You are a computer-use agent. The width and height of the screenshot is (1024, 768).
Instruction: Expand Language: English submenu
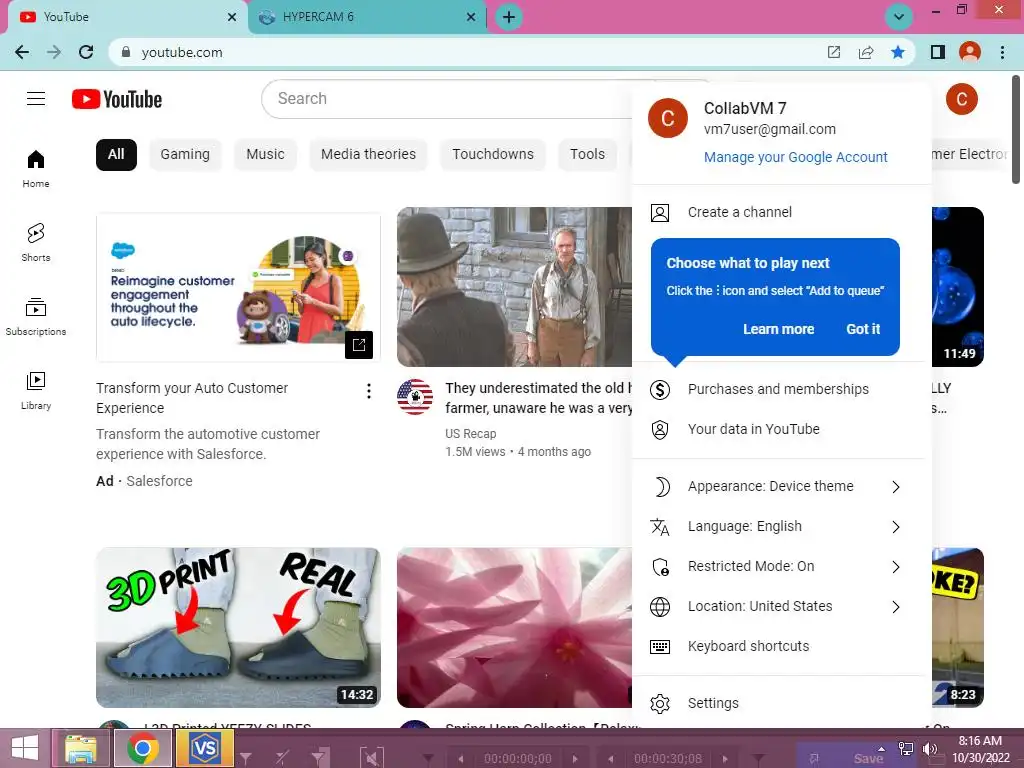click(x=782, y=526)
